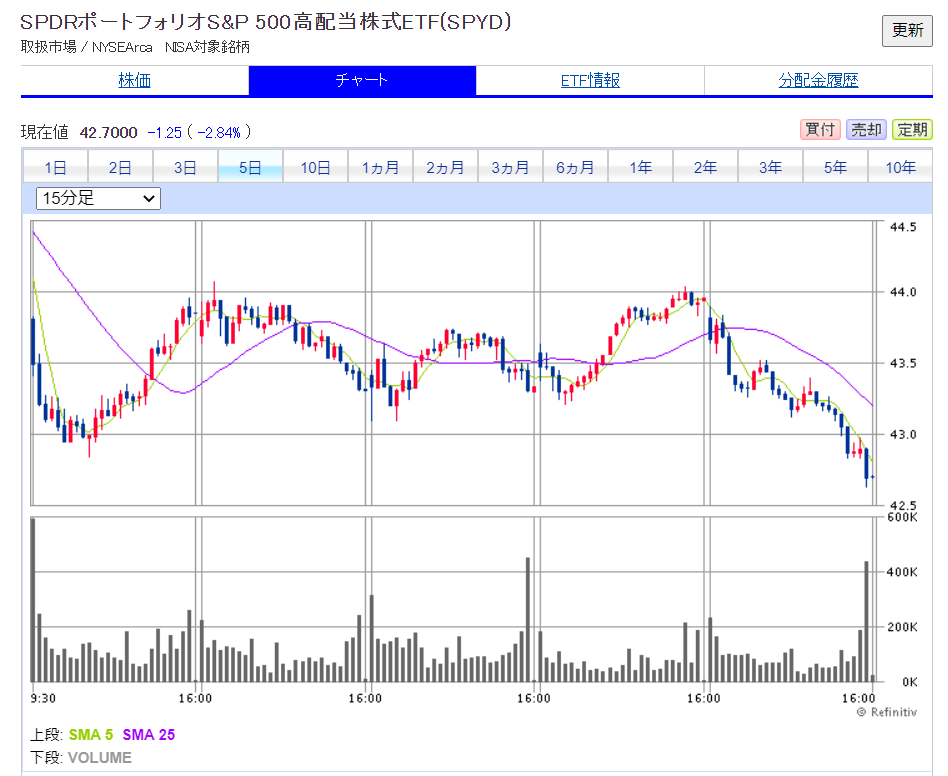
Task: Show the 1年 chart range
Action: pyautogui.click(x=640, y=167)
